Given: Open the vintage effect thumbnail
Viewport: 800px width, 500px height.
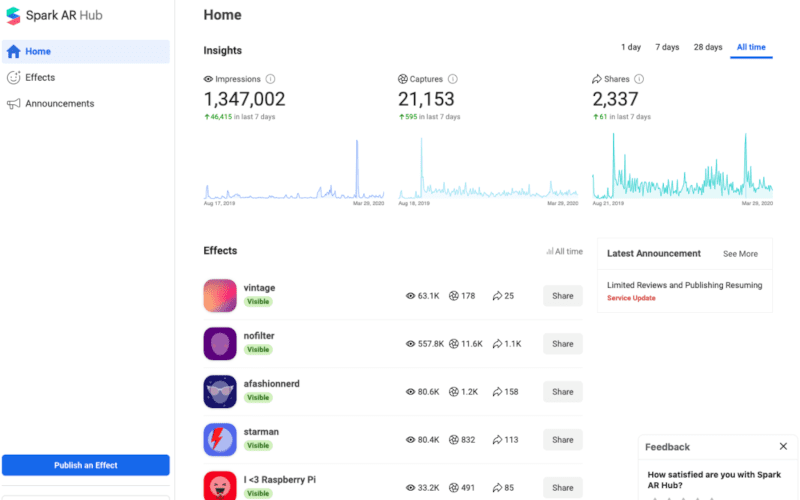Looking at the screenshot, I should 220,295.
